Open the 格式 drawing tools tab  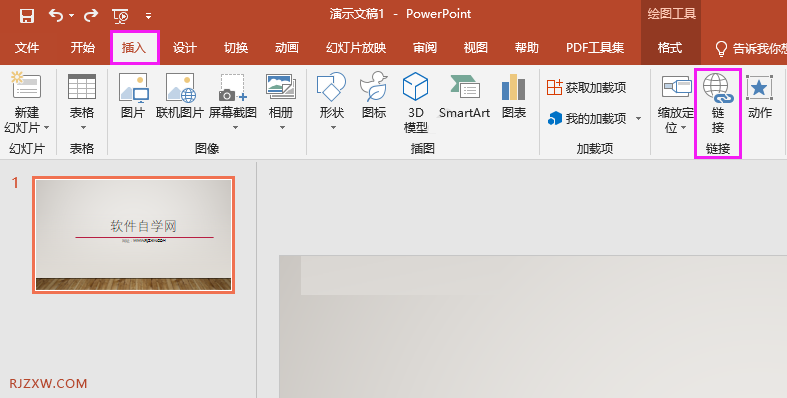pos(670,48)
